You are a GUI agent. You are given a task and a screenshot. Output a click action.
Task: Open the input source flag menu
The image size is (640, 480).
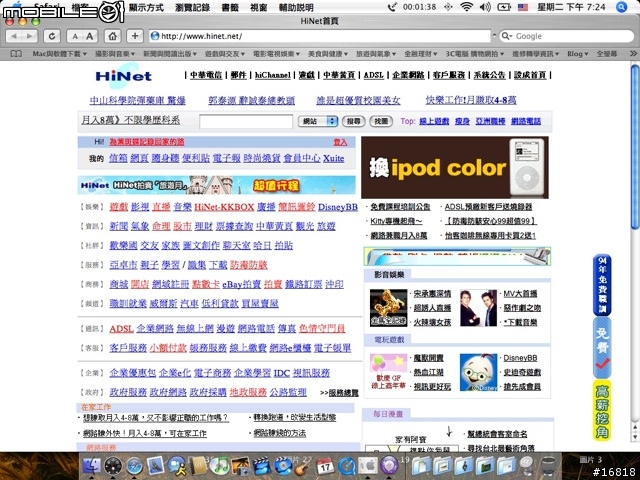(x=523, y=7)
